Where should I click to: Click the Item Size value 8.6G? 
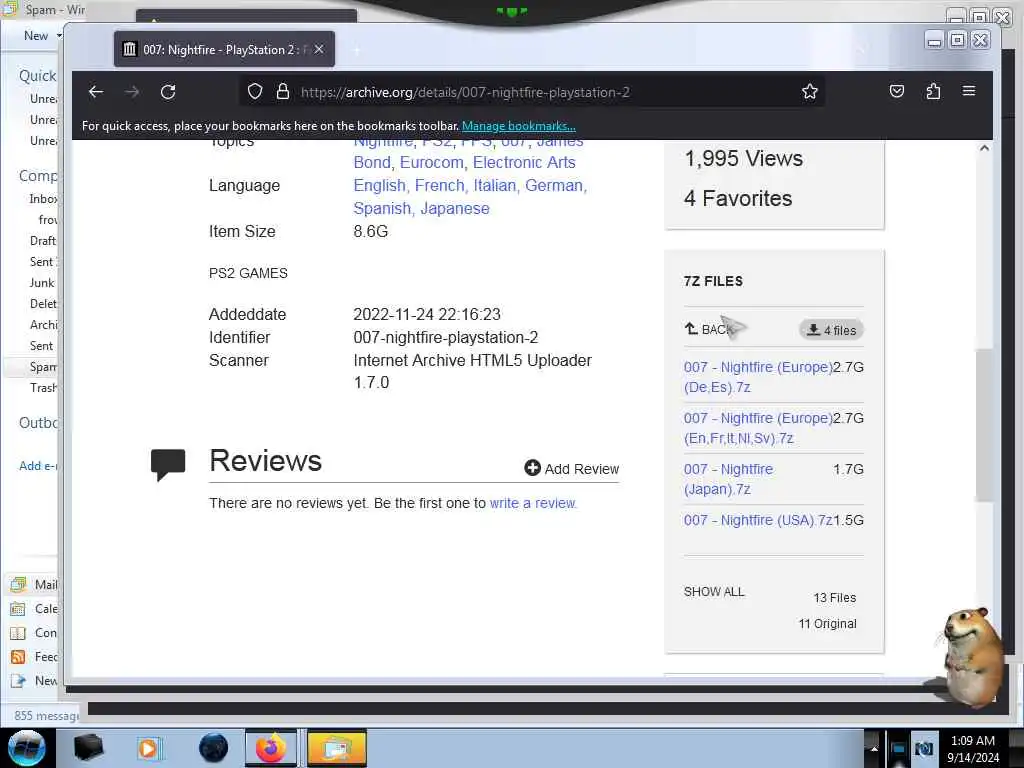click(370, 231)
